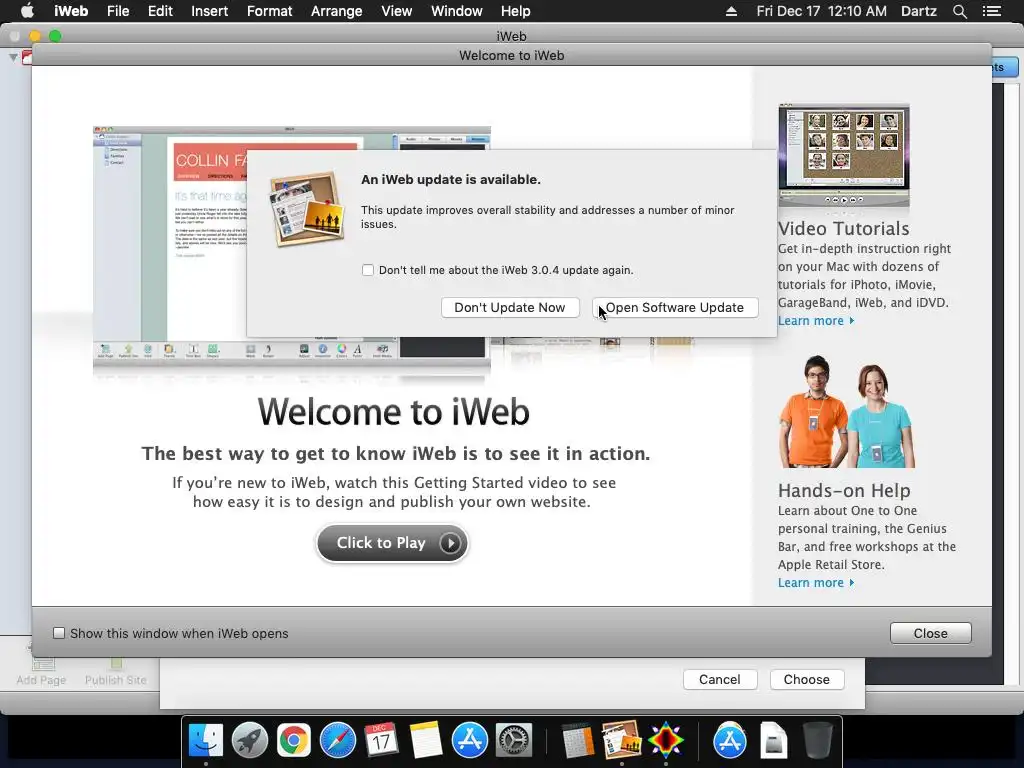Click the Hands-on Help heading

click(x=844, y=490)
